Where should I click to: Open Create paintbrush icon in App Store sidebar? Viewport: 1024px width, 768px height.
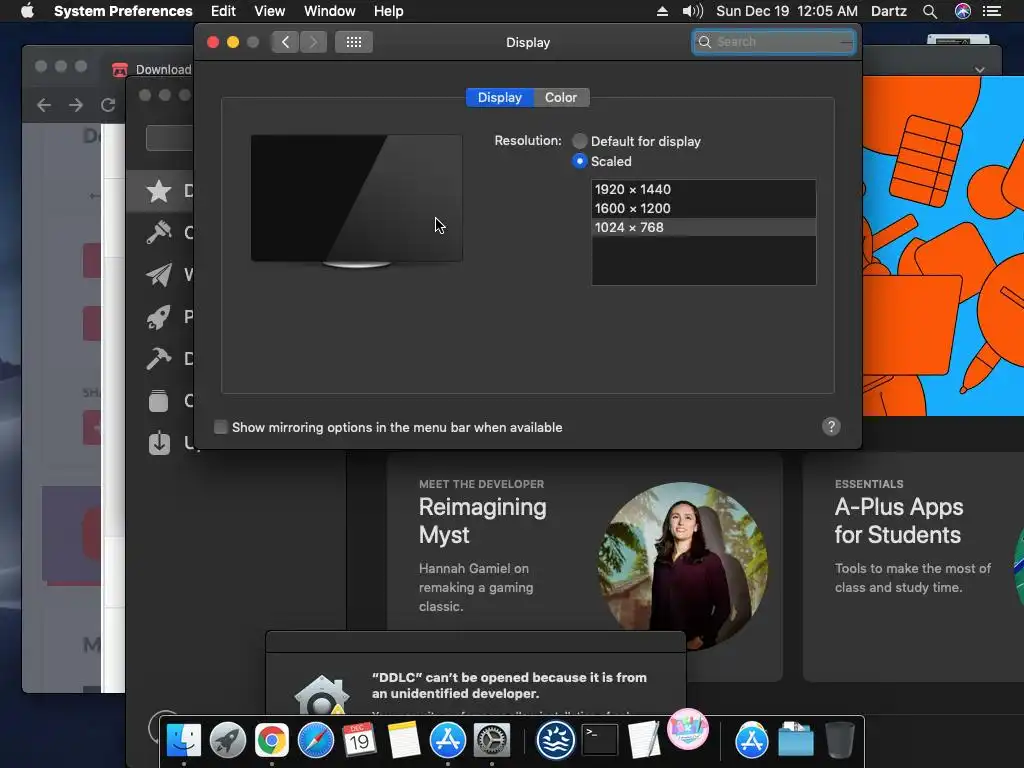tap(159, 232)
